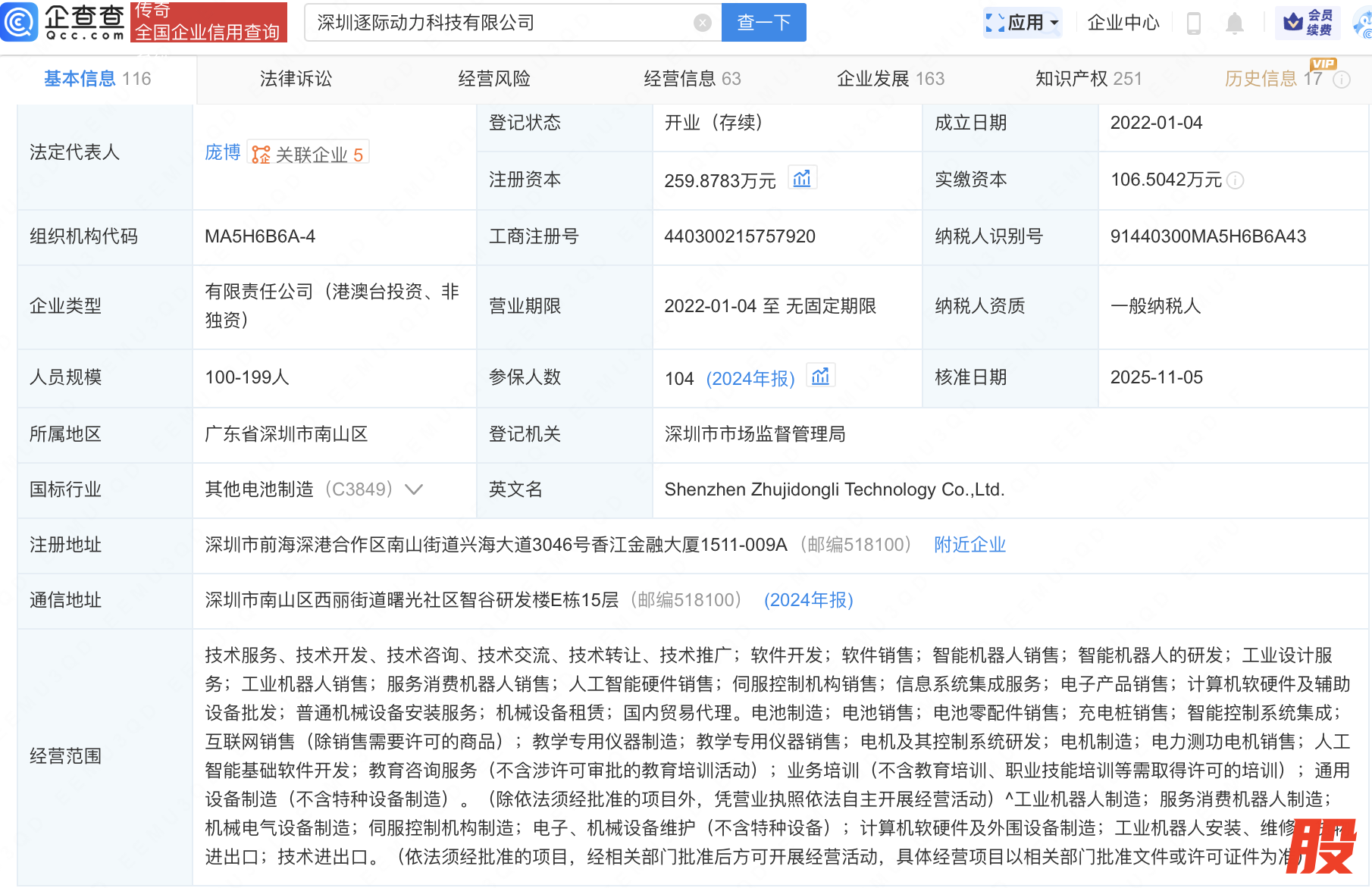Open the 知识产权 tab
Viewport: 1372px width, 888px height.
tap(1088, 79)
